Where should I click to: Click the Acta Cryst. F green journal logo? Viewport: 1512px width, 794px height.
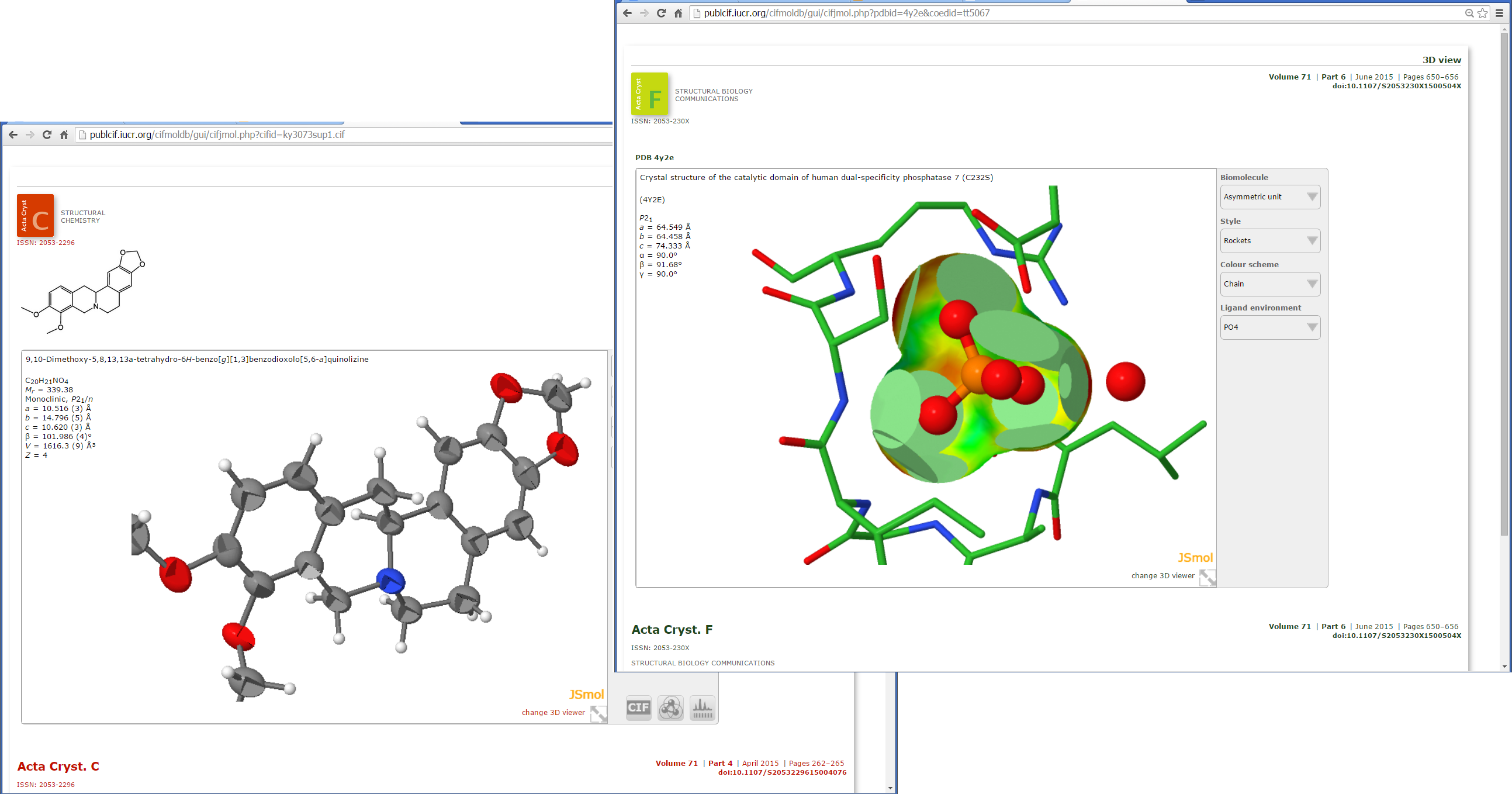pos(649,94)
